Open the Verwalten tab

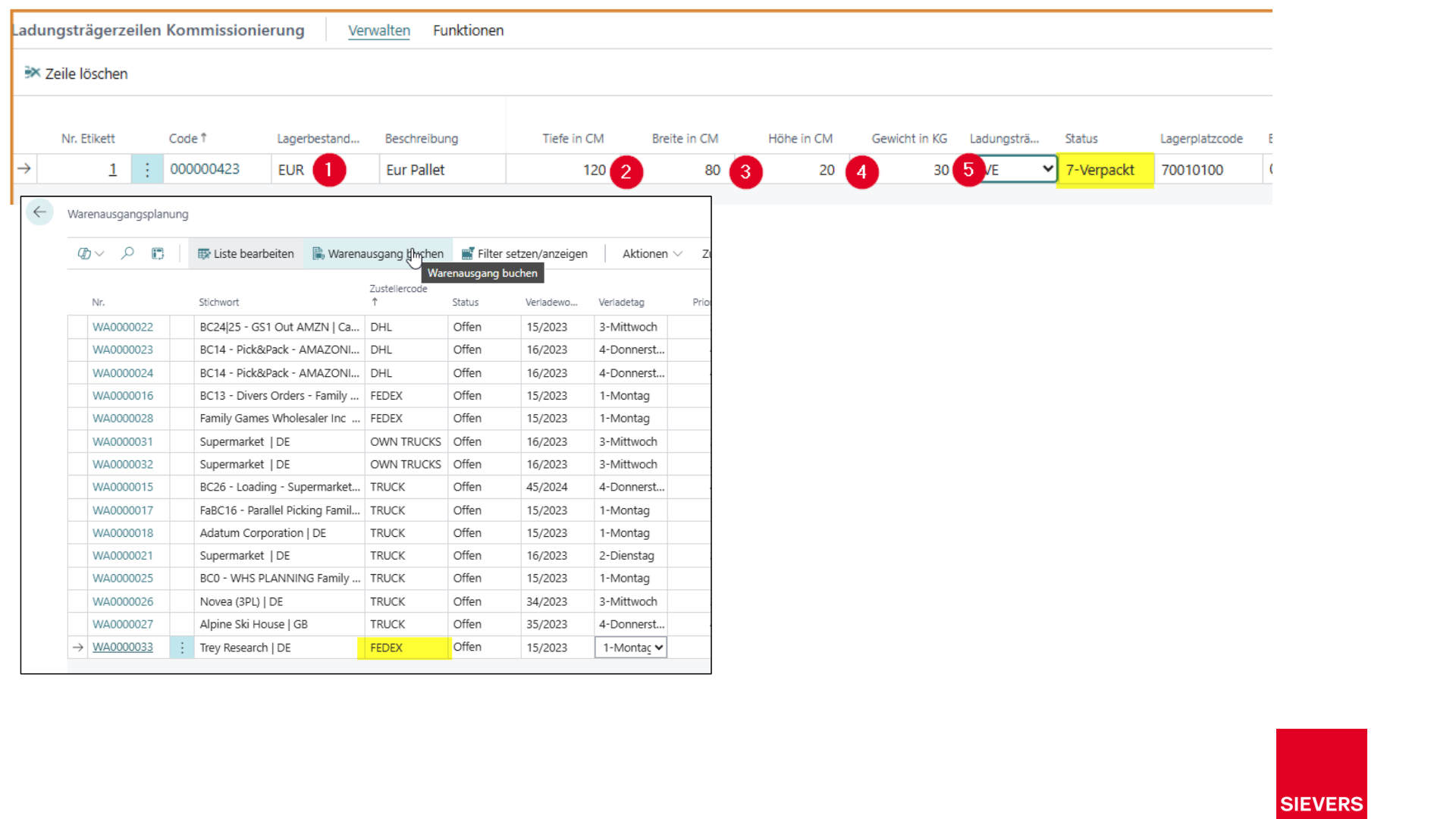[379, 30]
